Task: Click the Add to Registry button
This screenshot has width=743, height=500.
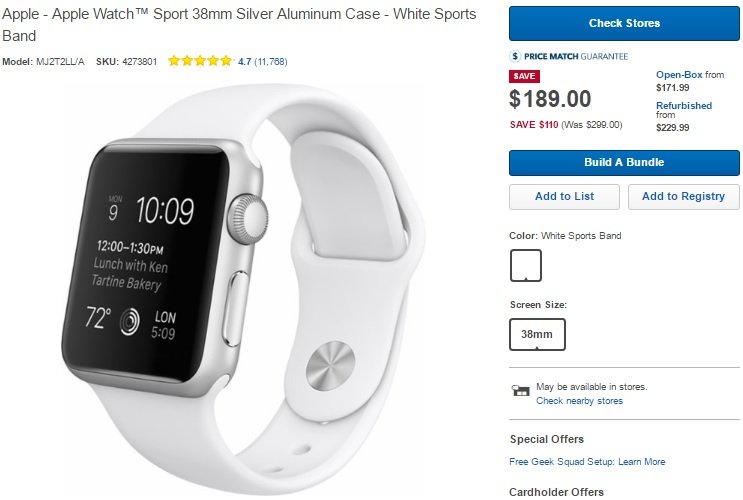Action: (683, 197)
